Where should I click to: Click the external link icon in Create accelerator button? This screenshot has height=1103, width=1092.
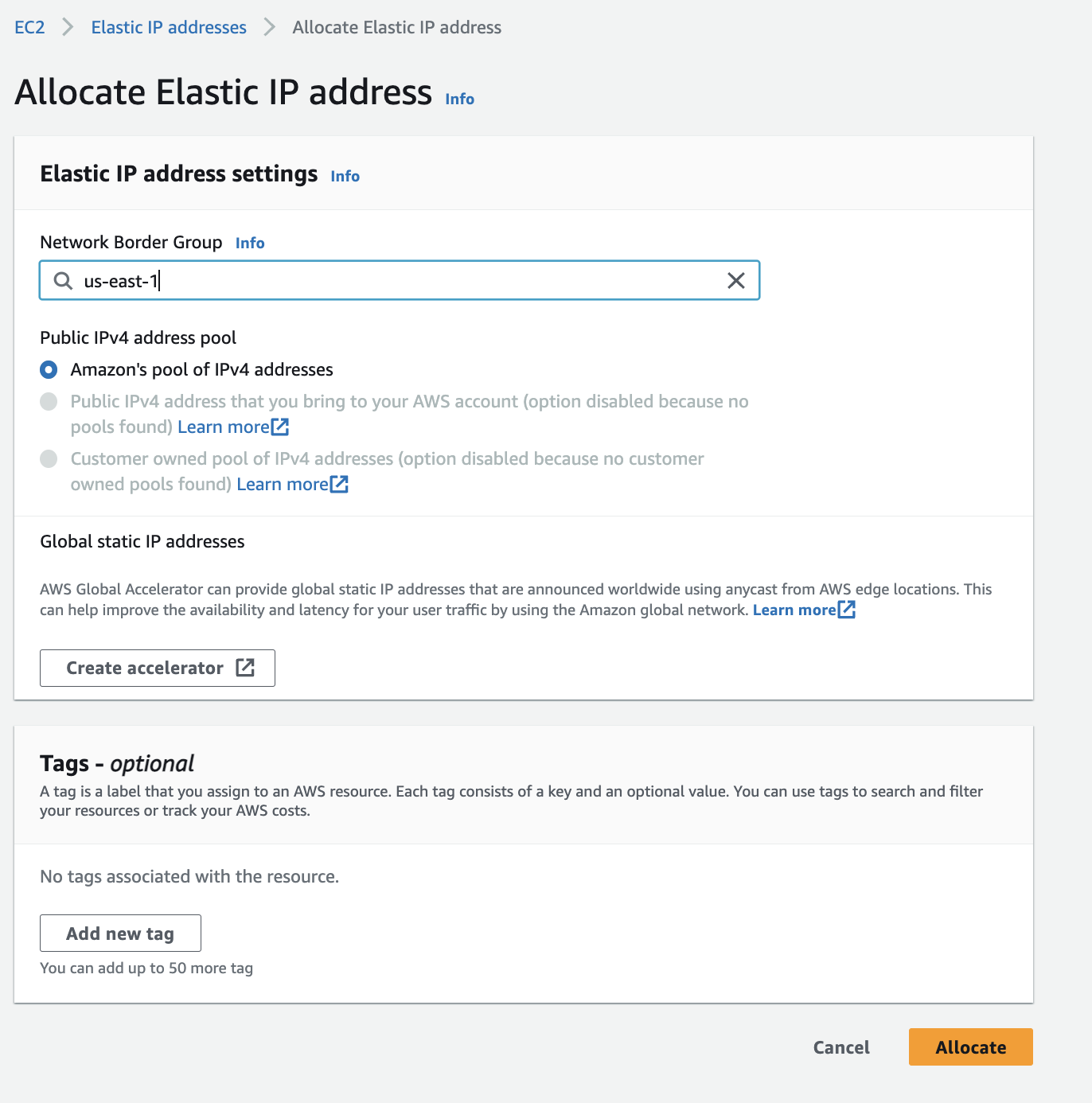245,668
